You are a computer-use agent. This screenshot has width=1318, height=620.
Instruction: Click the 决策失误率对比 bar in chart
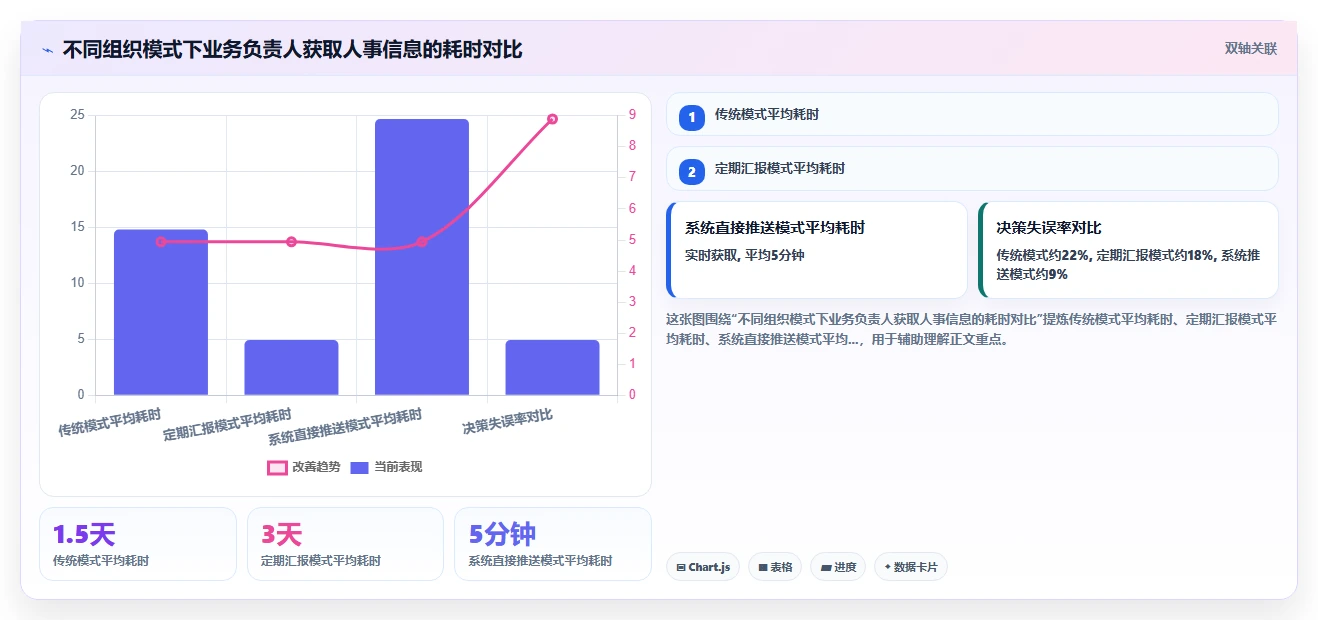(552, 367)
